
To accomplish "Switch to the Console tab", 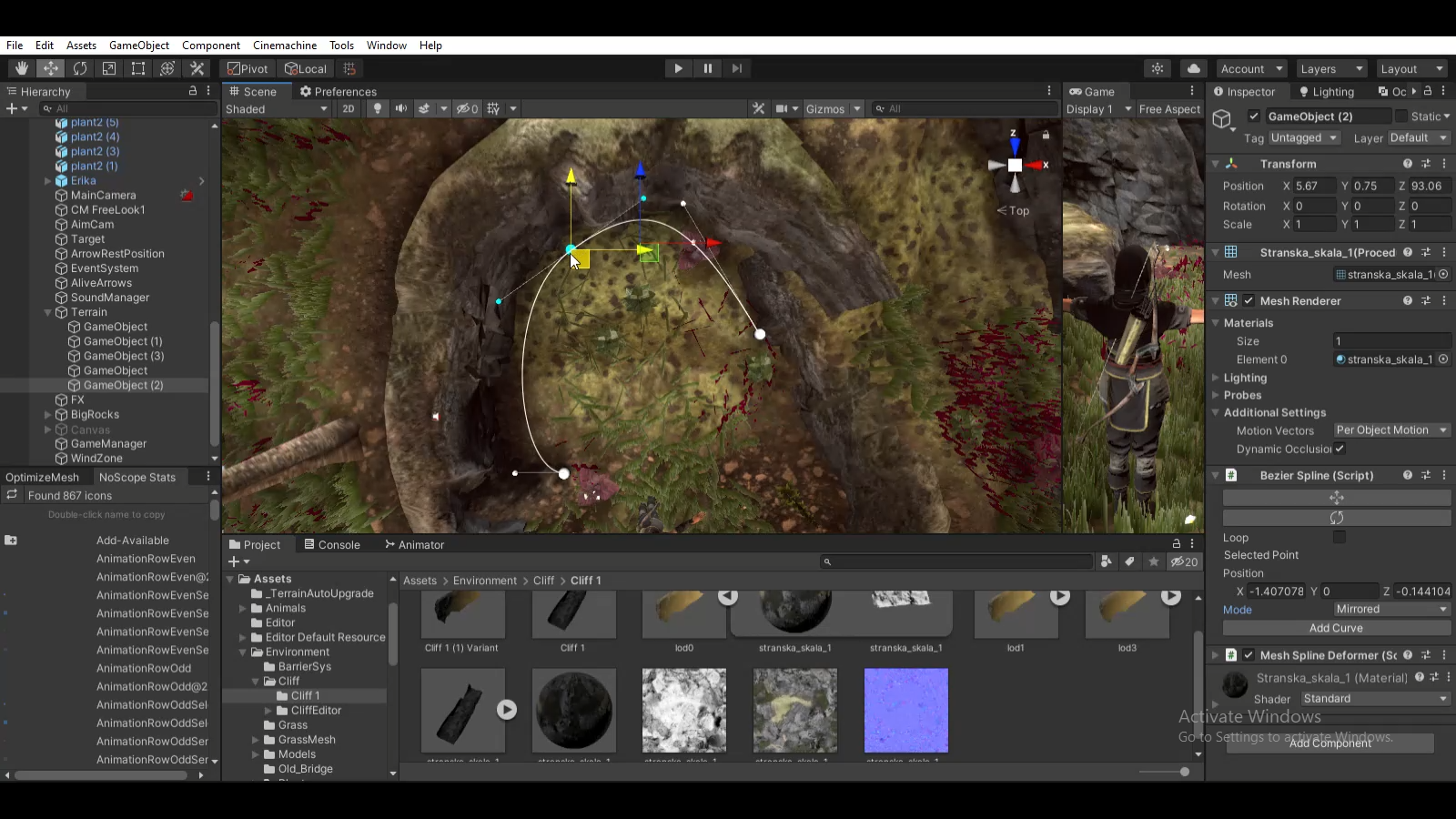I will coord(338,544).
